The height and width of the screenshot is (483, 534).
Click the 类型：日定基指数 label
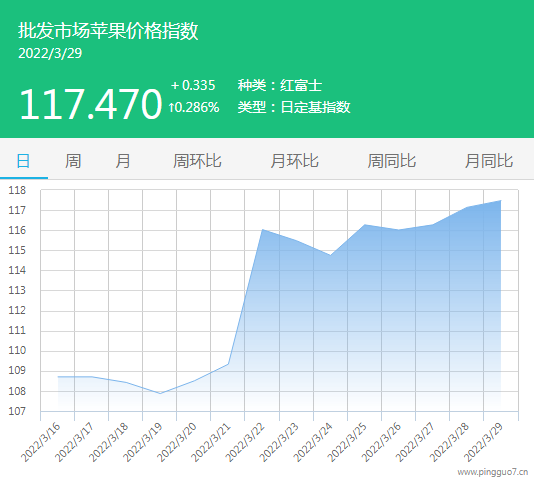click(x=294, y=107)
